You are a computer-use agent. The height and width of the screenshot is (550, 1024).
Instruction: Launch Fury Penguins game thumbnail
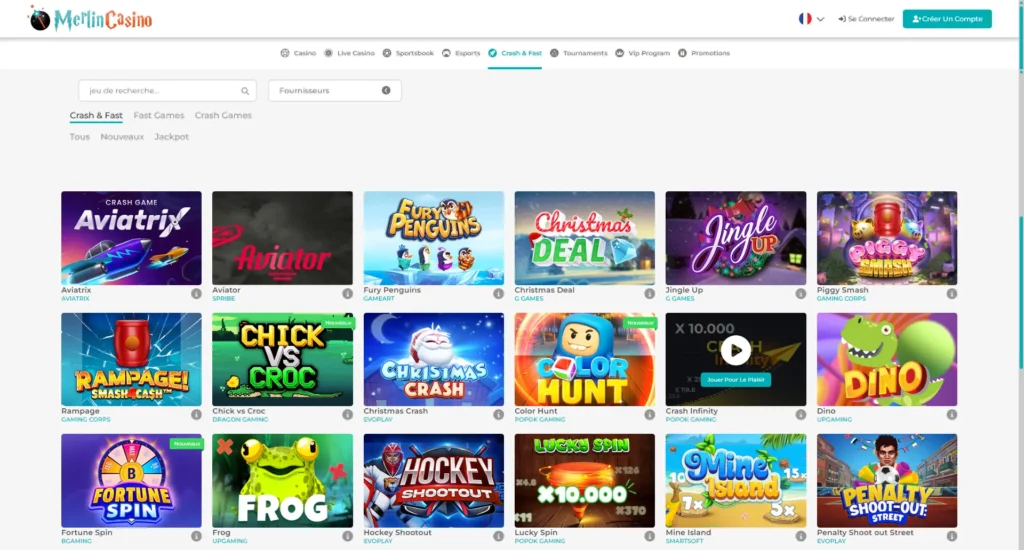click(434, 238)
